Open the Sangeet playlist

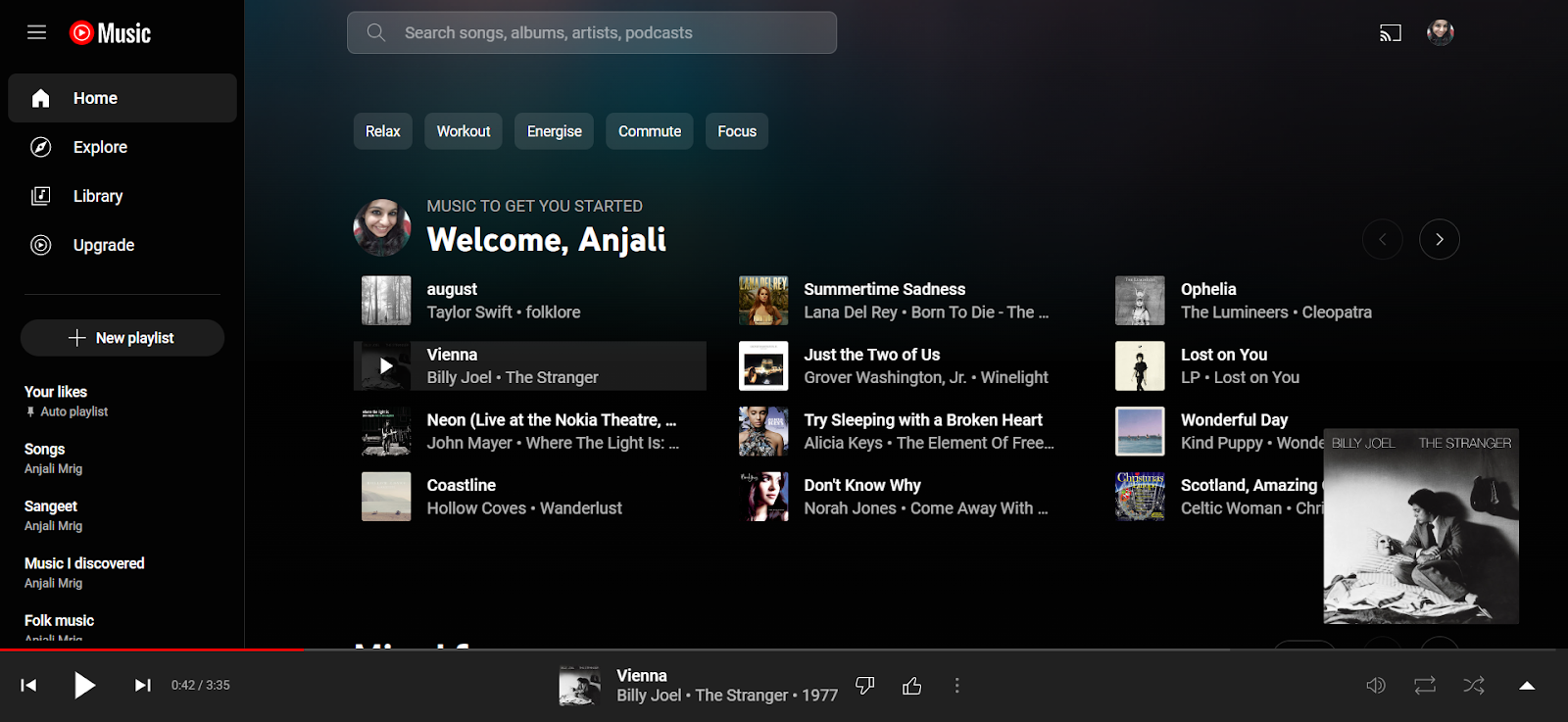(x=122, y=515)
